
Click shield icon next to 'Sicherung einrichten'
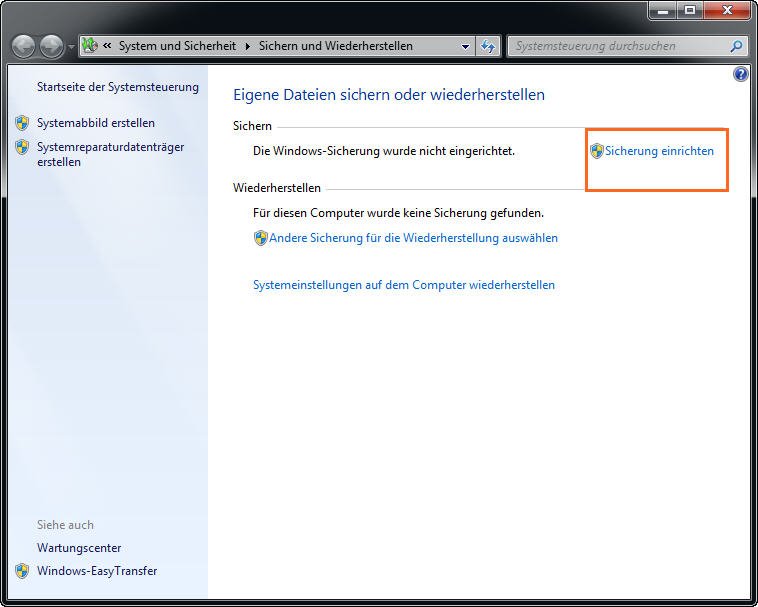pos(597,151)
